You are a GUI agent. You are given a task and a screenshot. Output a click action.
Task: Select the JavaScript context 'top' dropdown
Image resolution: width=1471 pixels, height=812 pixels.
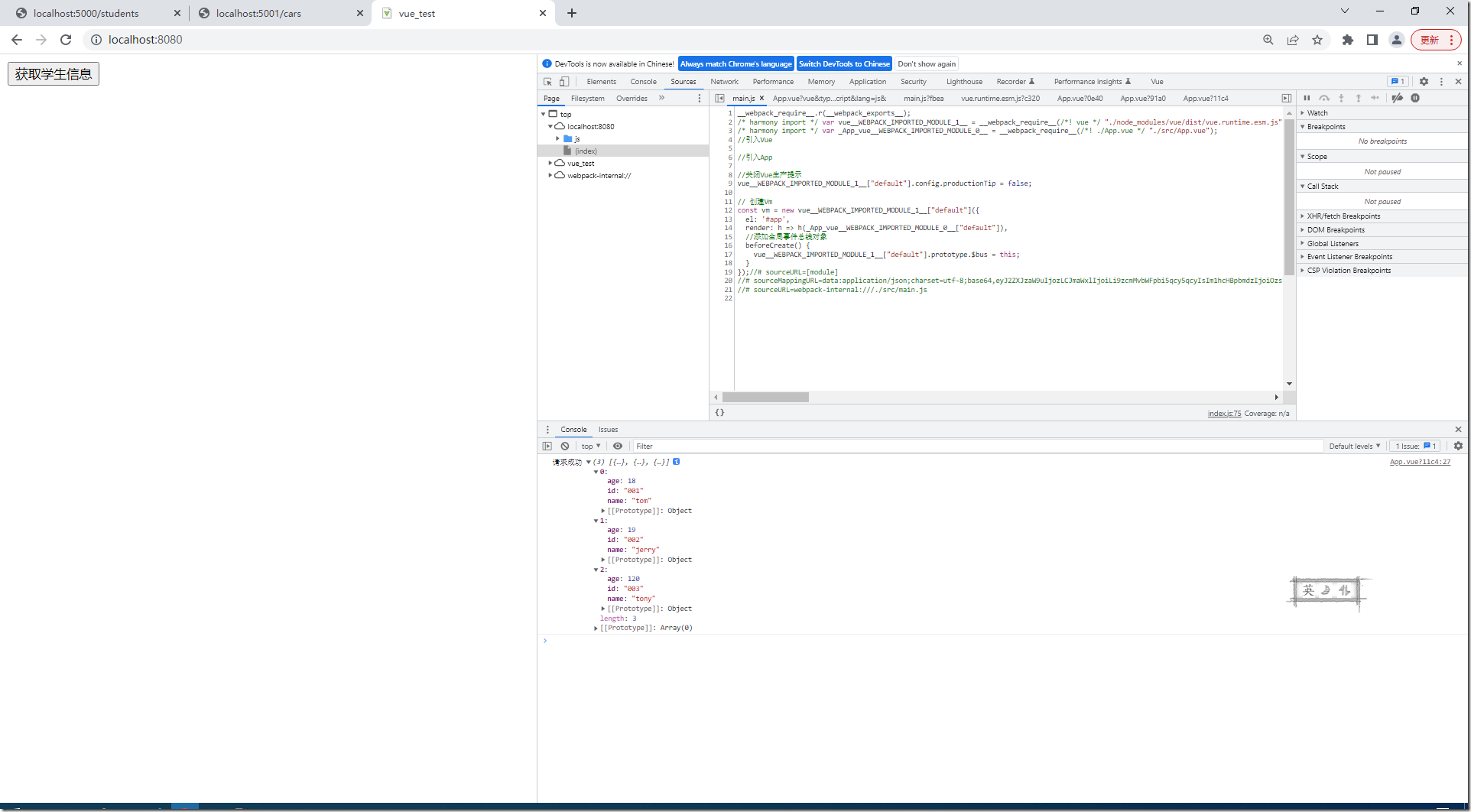590,446
